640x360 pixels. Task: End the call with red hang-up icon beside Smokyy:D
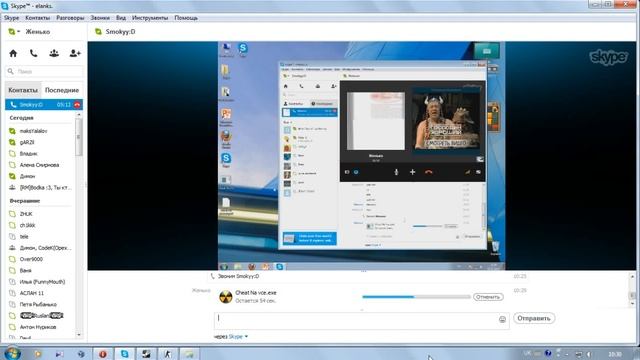click(77, 105)
